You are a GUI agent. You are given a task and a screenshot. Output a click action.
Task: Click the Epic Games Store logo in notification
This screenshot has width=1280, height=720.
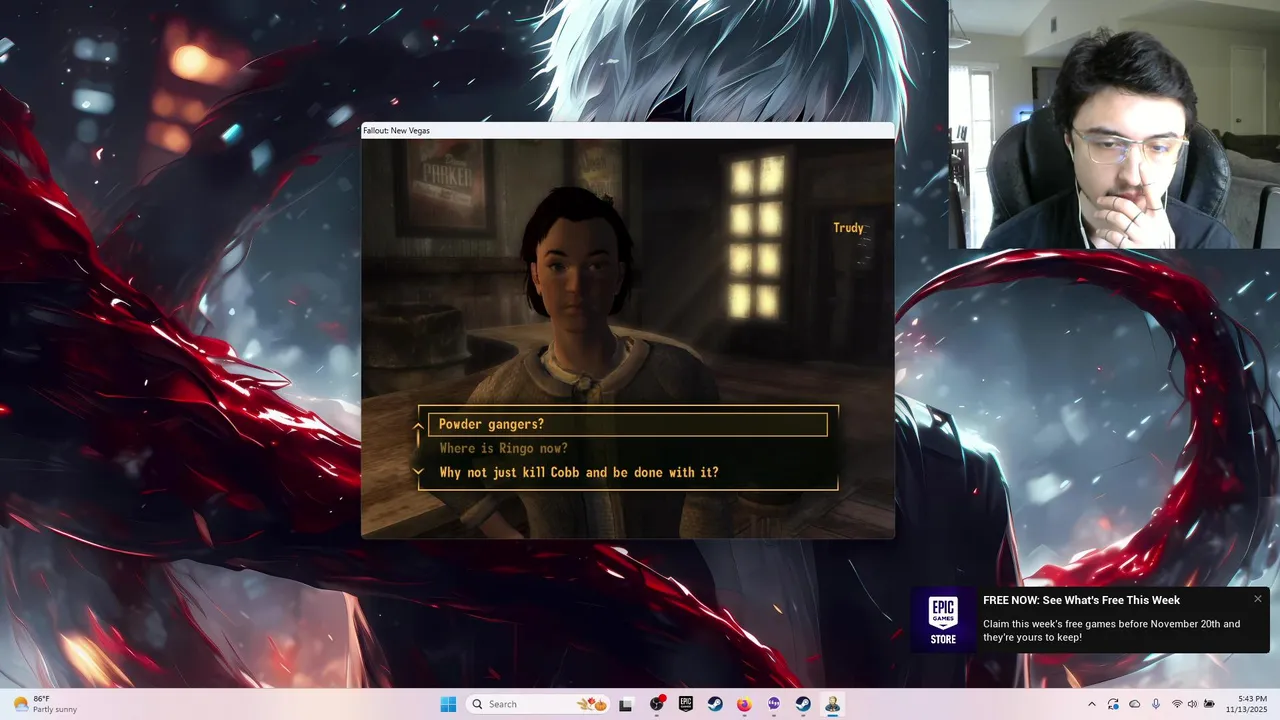[x=943, y=620]
